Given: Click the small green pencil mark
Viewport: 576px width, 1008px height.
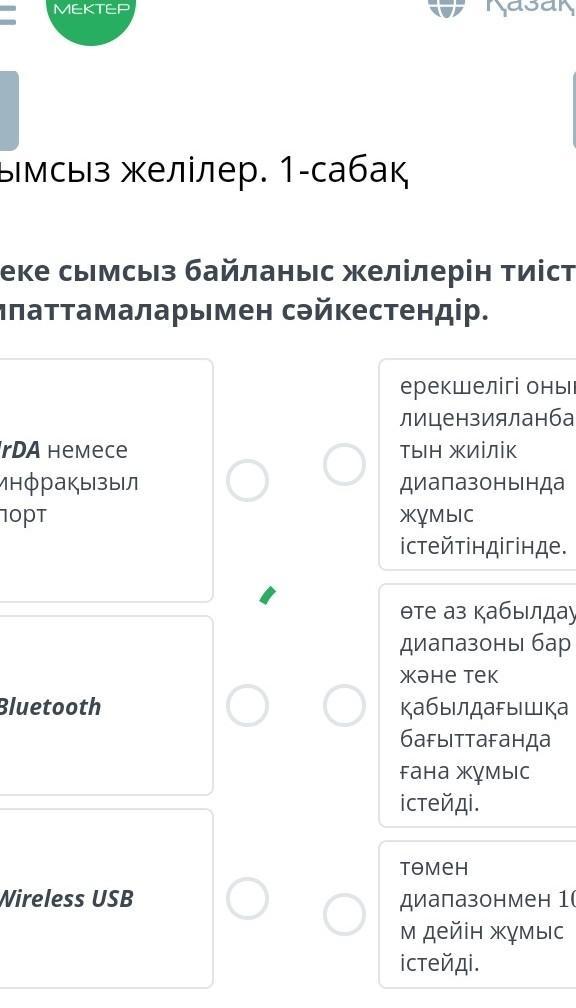Looking at the screenshot, I should click(x=267, y=595).
